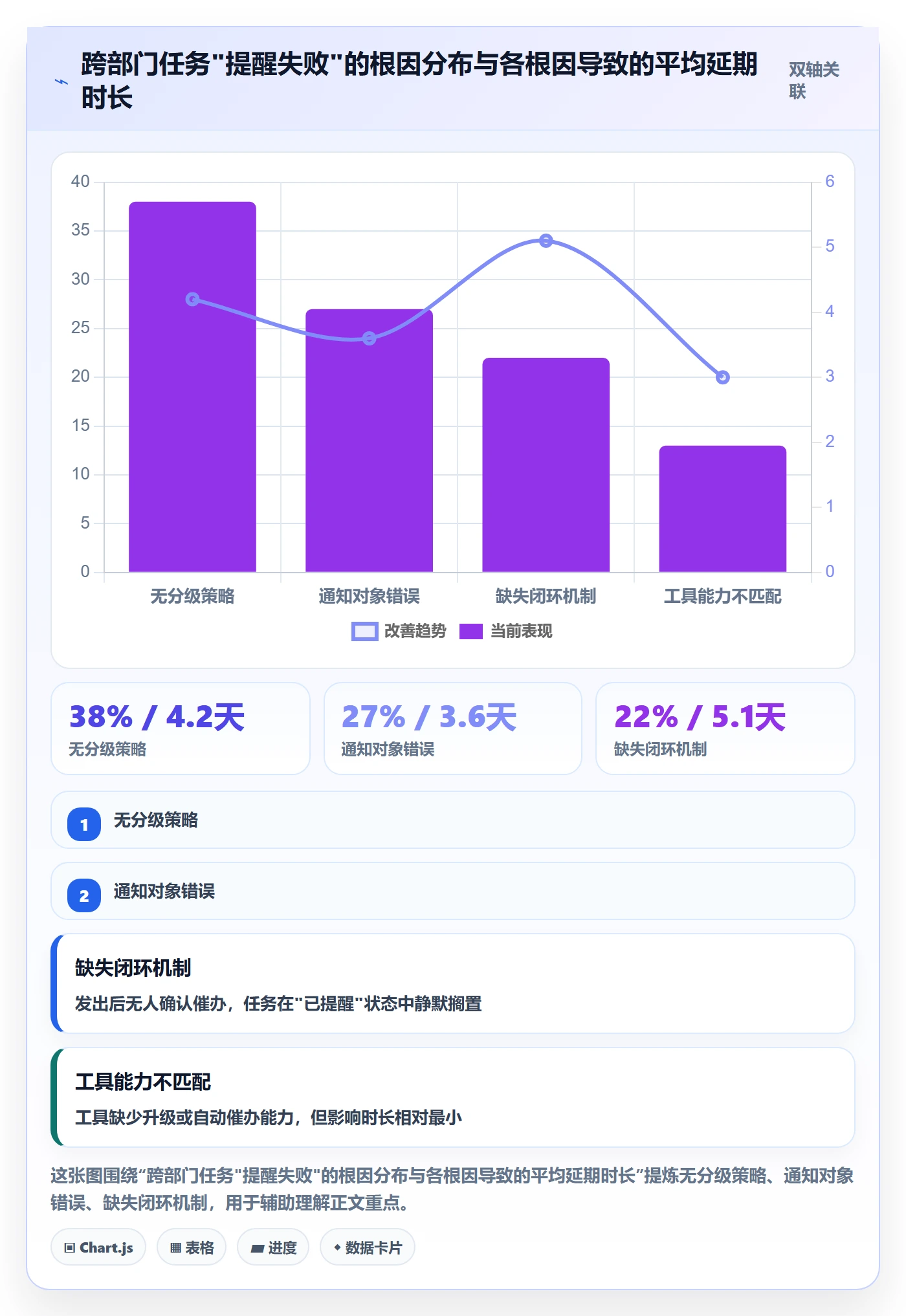The height and width of the screenshot is (1316, 906).
Task: Click the number 1 badge
Action: (x=84, y=824)
